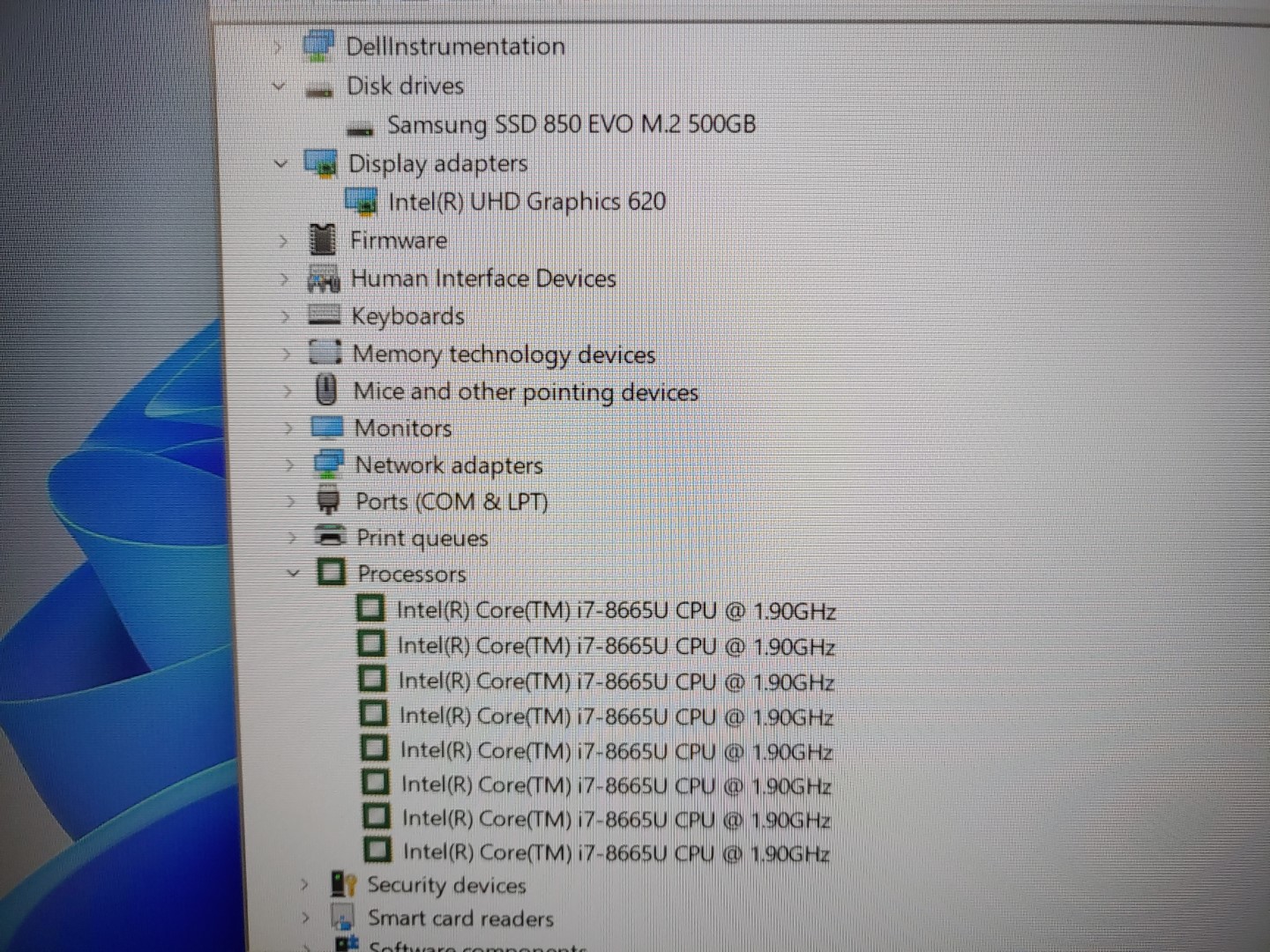Select the Firmware label
This screenshot has height=952, width=1270.
tap(399, 241)
